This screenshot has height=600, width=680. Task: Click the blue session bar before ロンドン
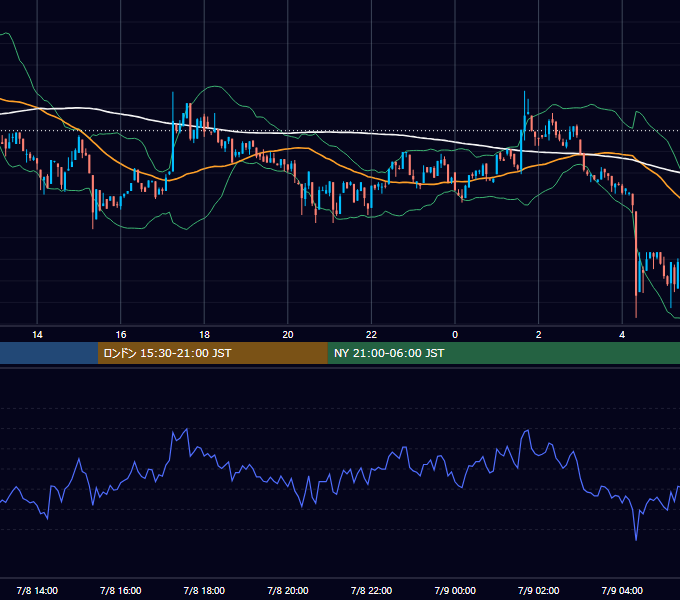coord(49,353)
